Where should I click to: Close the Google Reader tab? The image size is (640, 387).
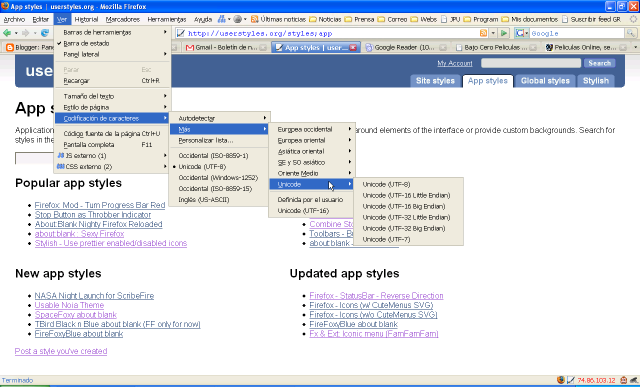point(442,48)
